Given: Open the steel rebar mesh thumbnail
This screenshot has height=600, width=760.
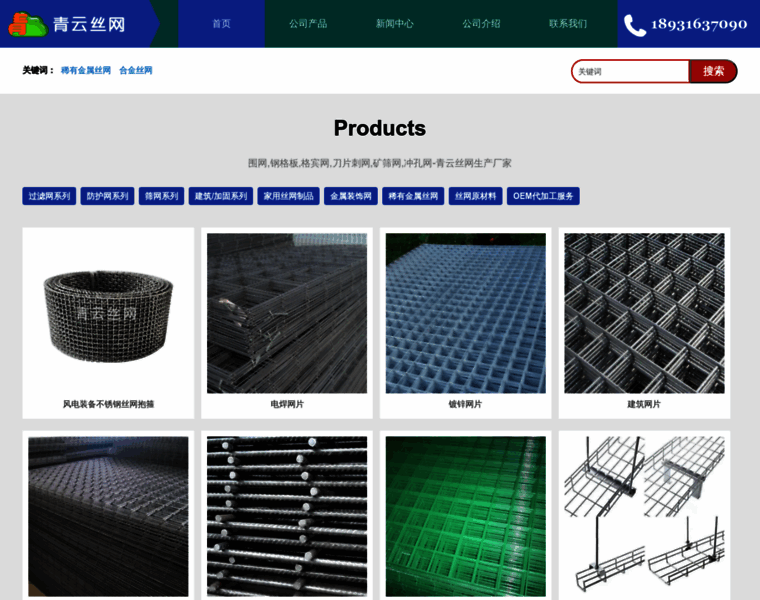Looking at the screenshot, I should pos(287,517).
